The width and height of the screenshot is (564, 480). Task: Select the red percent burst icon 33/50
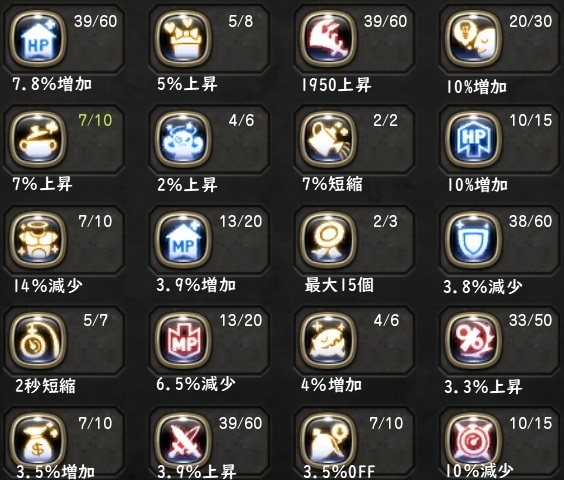click(473, 340)
